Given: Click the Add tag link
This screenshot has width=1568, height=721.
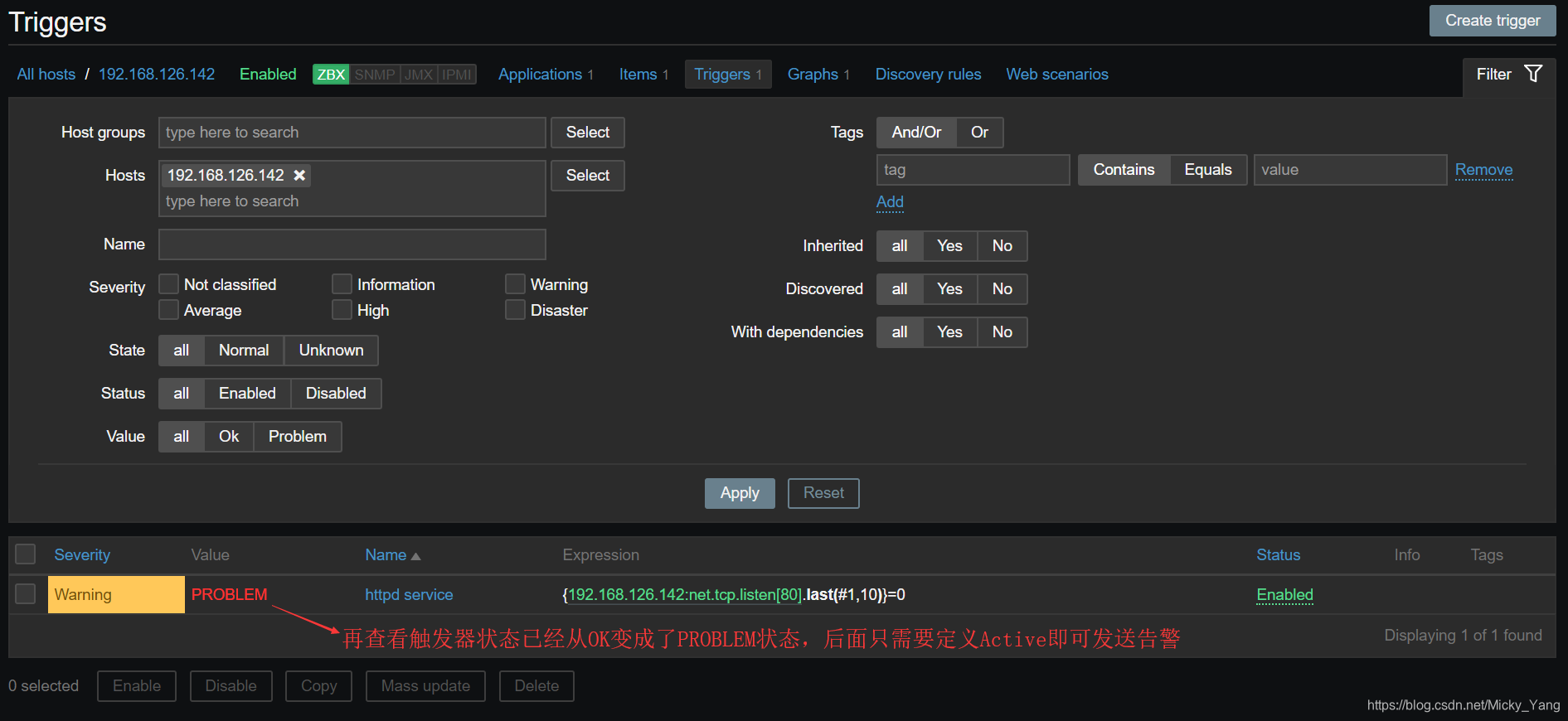Looking at the screenshot, I should [890, 202].
